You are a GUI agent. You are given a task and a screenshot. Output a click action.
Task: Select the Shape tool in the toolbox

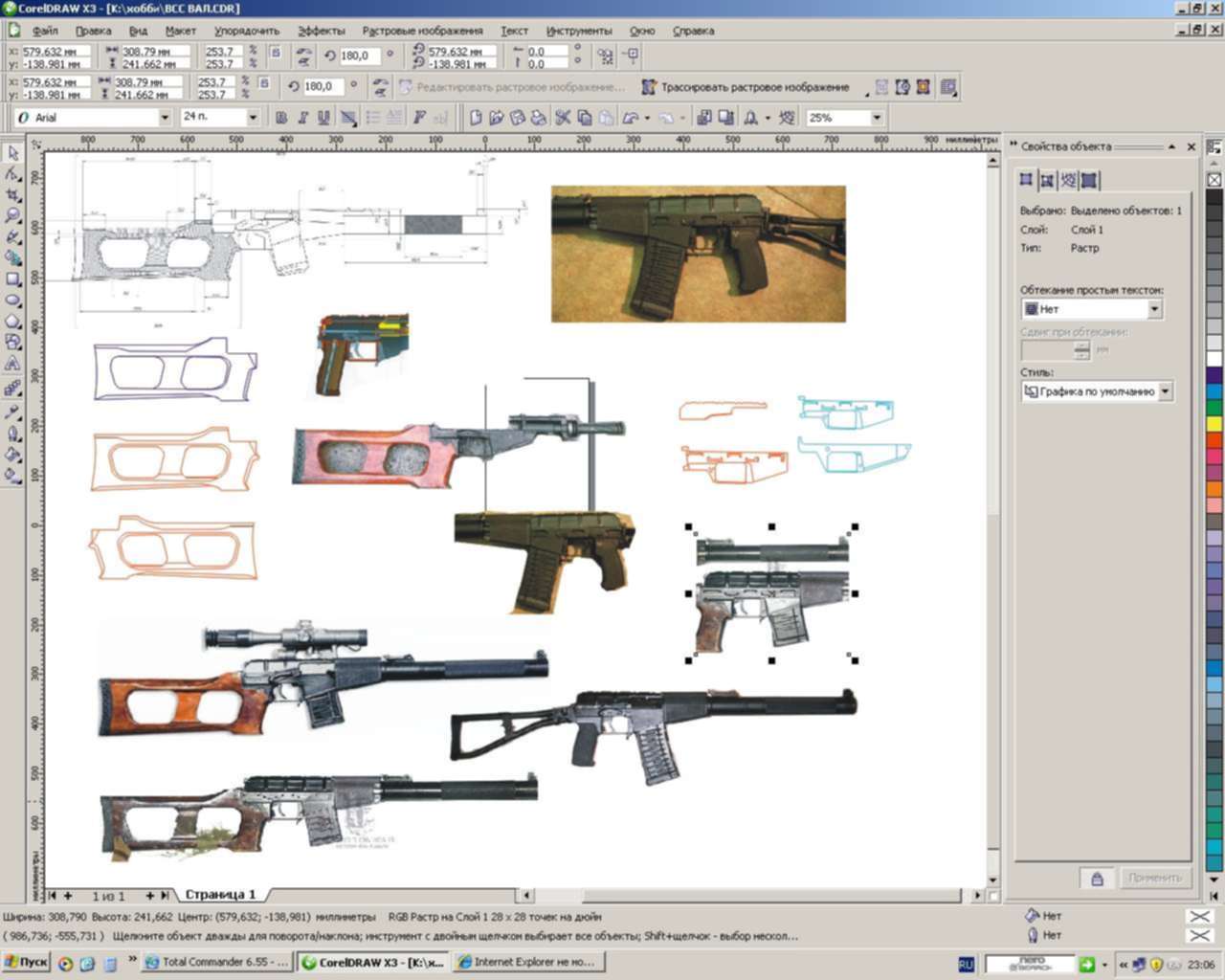12,174
